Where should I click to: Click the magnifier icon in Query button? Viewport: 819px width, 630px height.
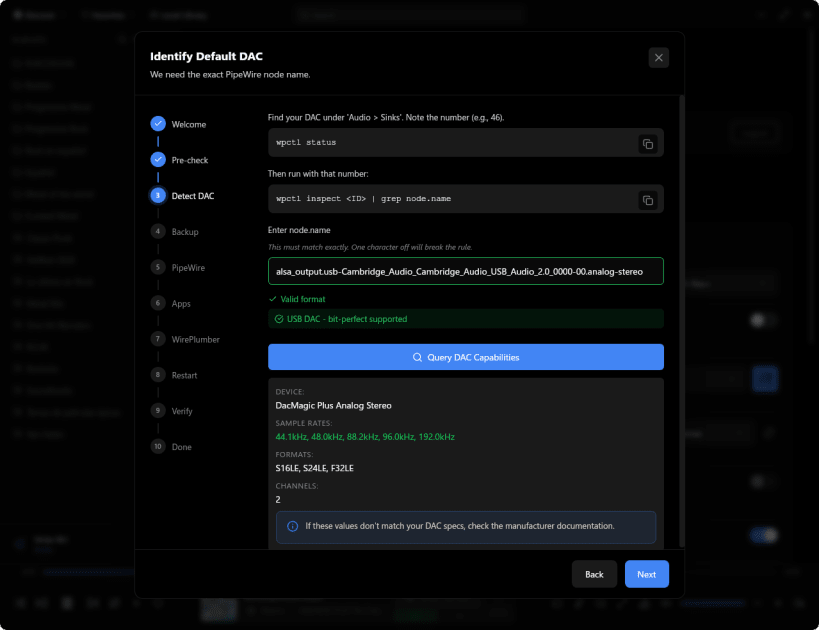[x=417, y=357]
